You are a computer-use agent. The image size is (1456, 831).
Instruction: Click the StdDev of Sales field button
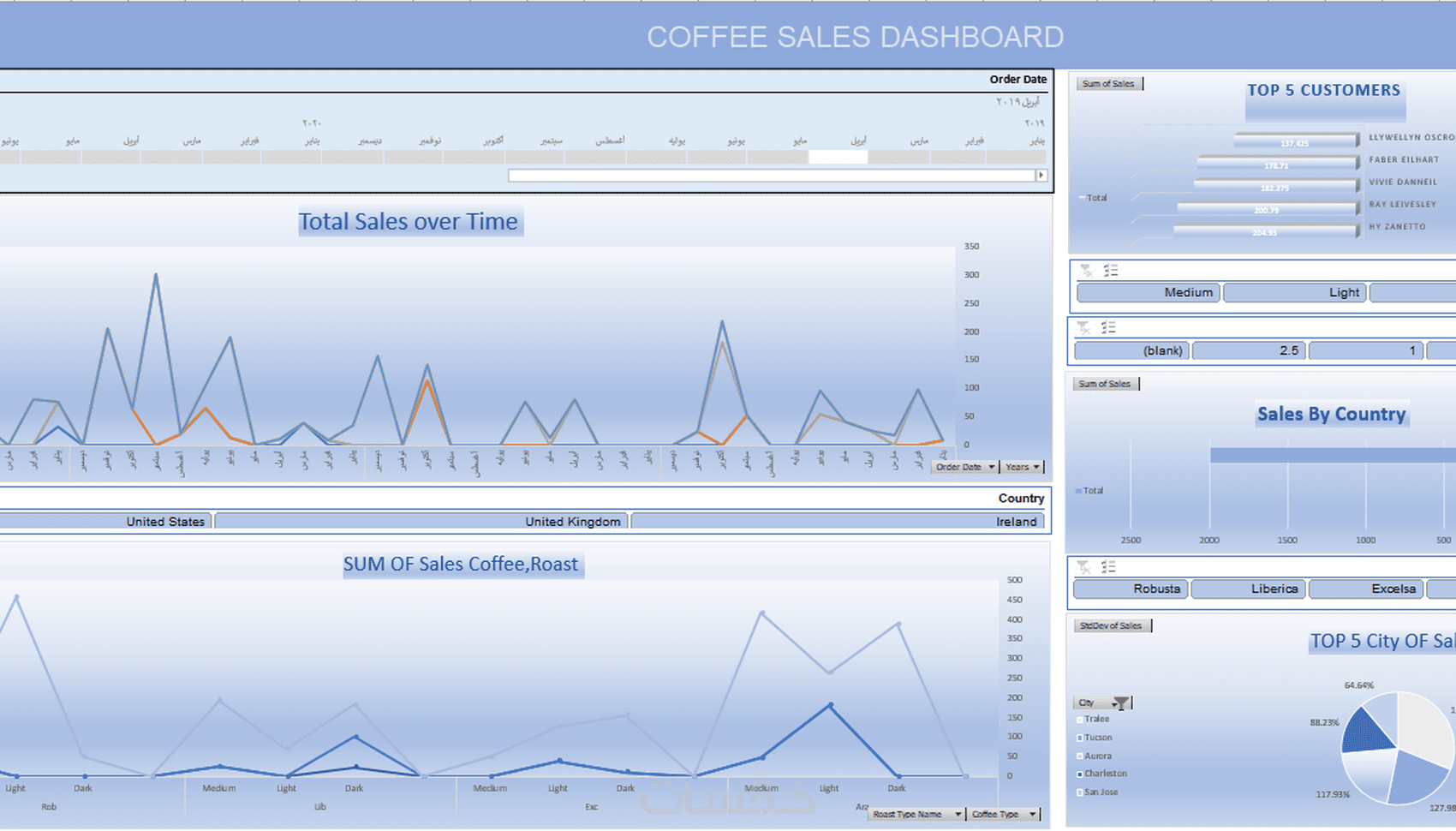1113,626
